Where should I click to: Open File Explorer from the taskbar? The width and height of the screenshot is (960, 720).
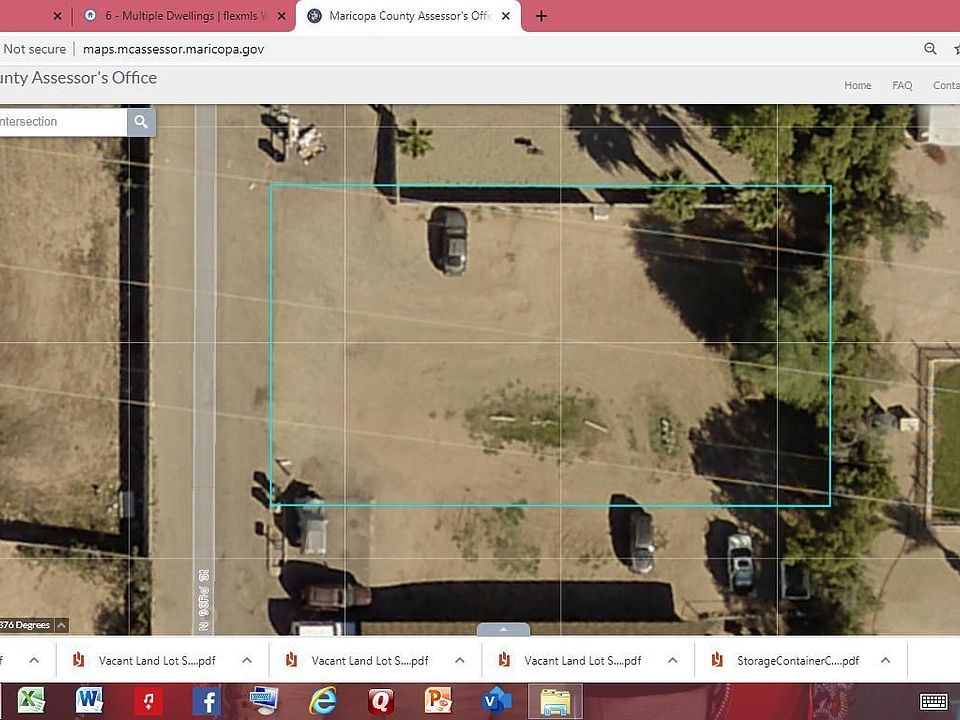tap(555, 702)
